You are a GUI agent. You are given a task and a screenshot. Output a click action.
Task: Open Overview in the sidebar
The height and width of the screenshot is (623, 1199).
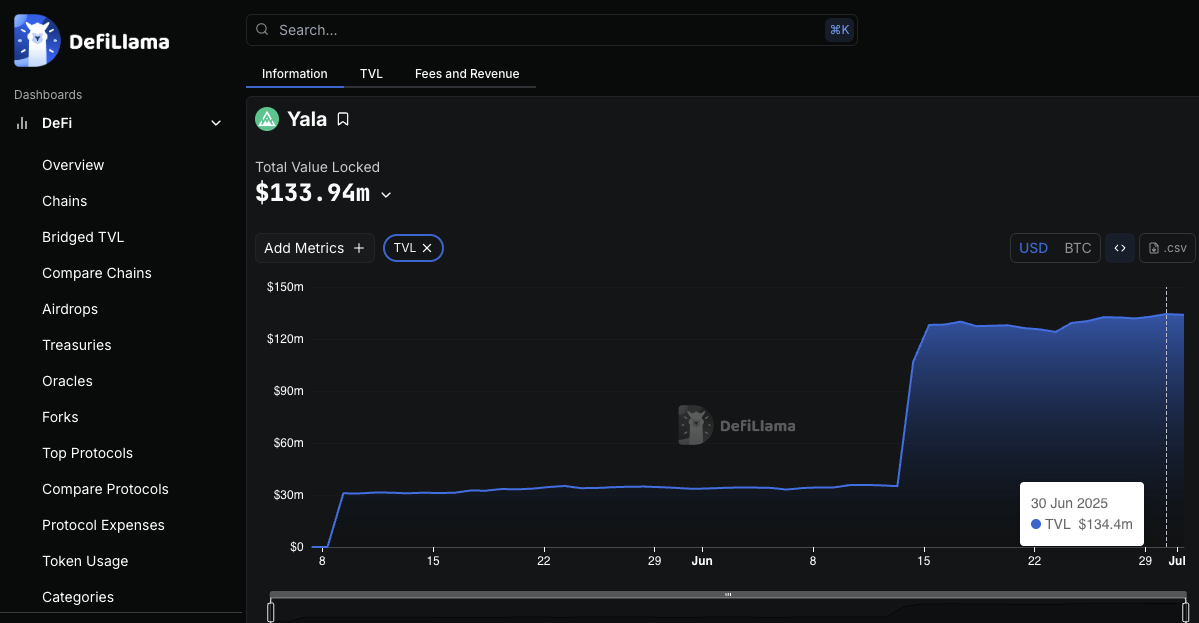tap(73, 165)
